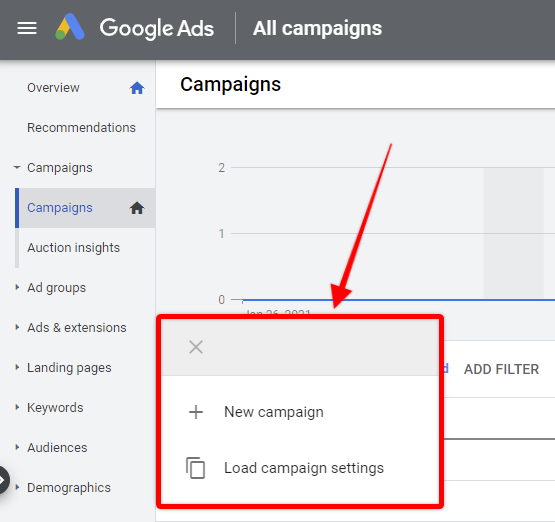Image resolution: width=555 pixels, height=522 pixels.
Task: Click the dark home icon beside Campaigns
Action: 137,208
